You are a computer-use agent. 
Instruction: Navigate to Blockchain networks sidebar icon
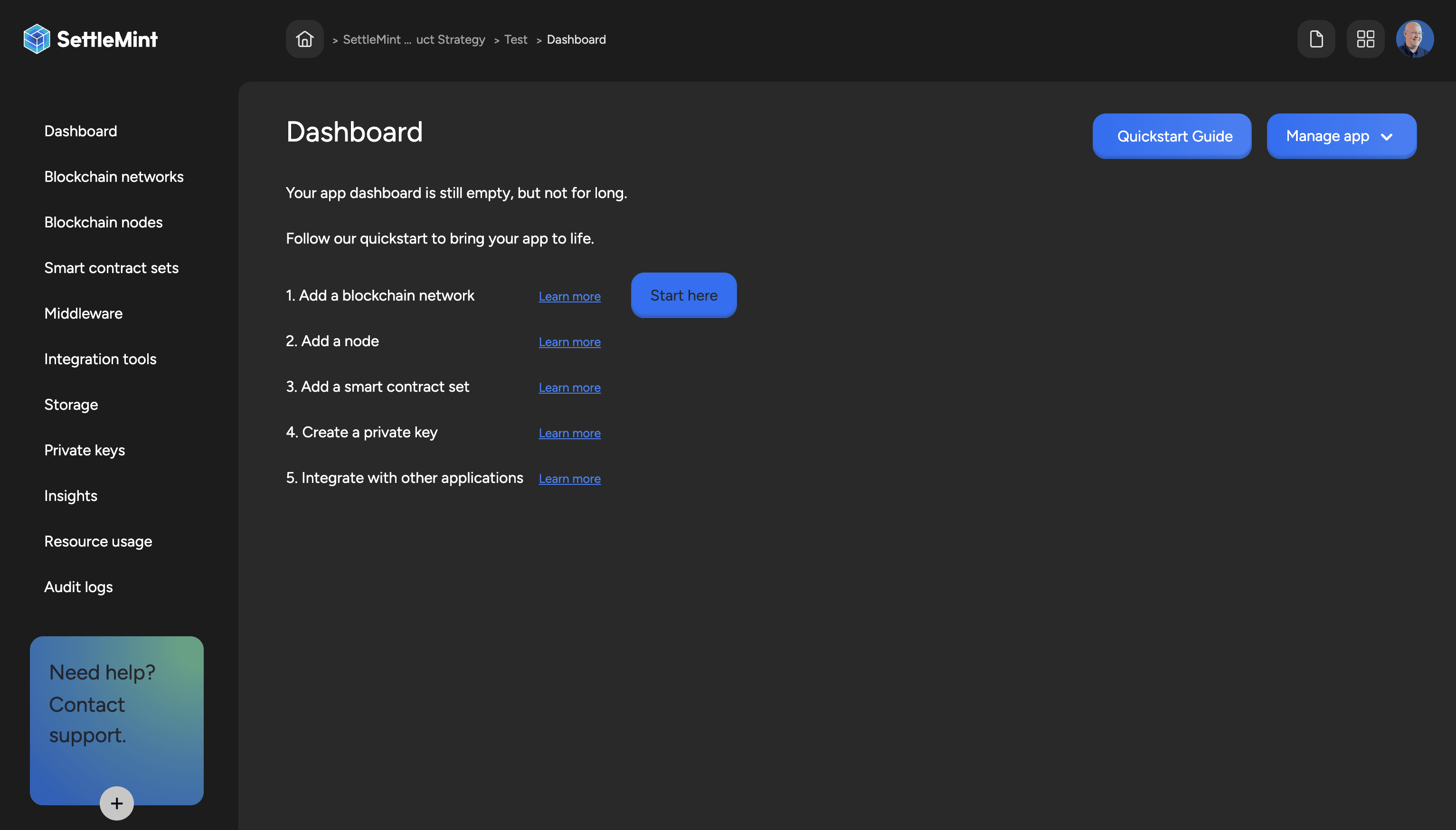(114, 176)
